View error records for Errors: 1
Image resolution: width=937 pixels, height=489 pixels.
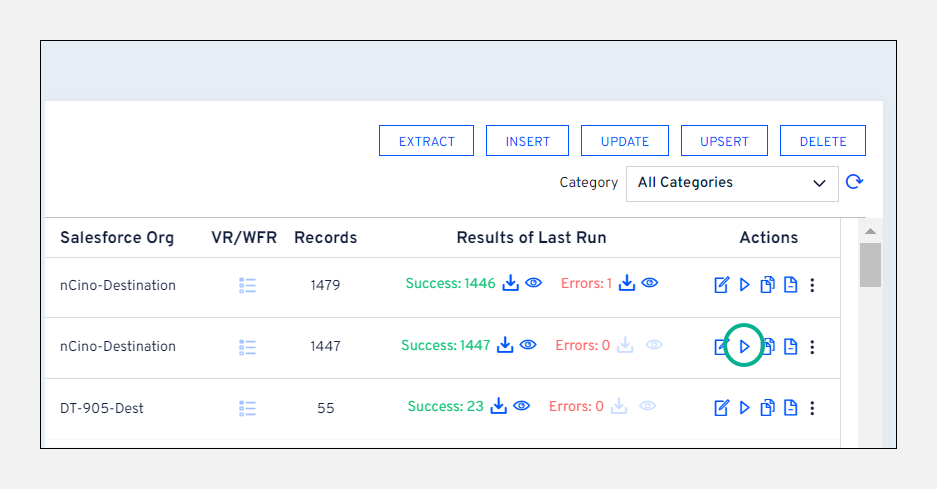(650, 284)
